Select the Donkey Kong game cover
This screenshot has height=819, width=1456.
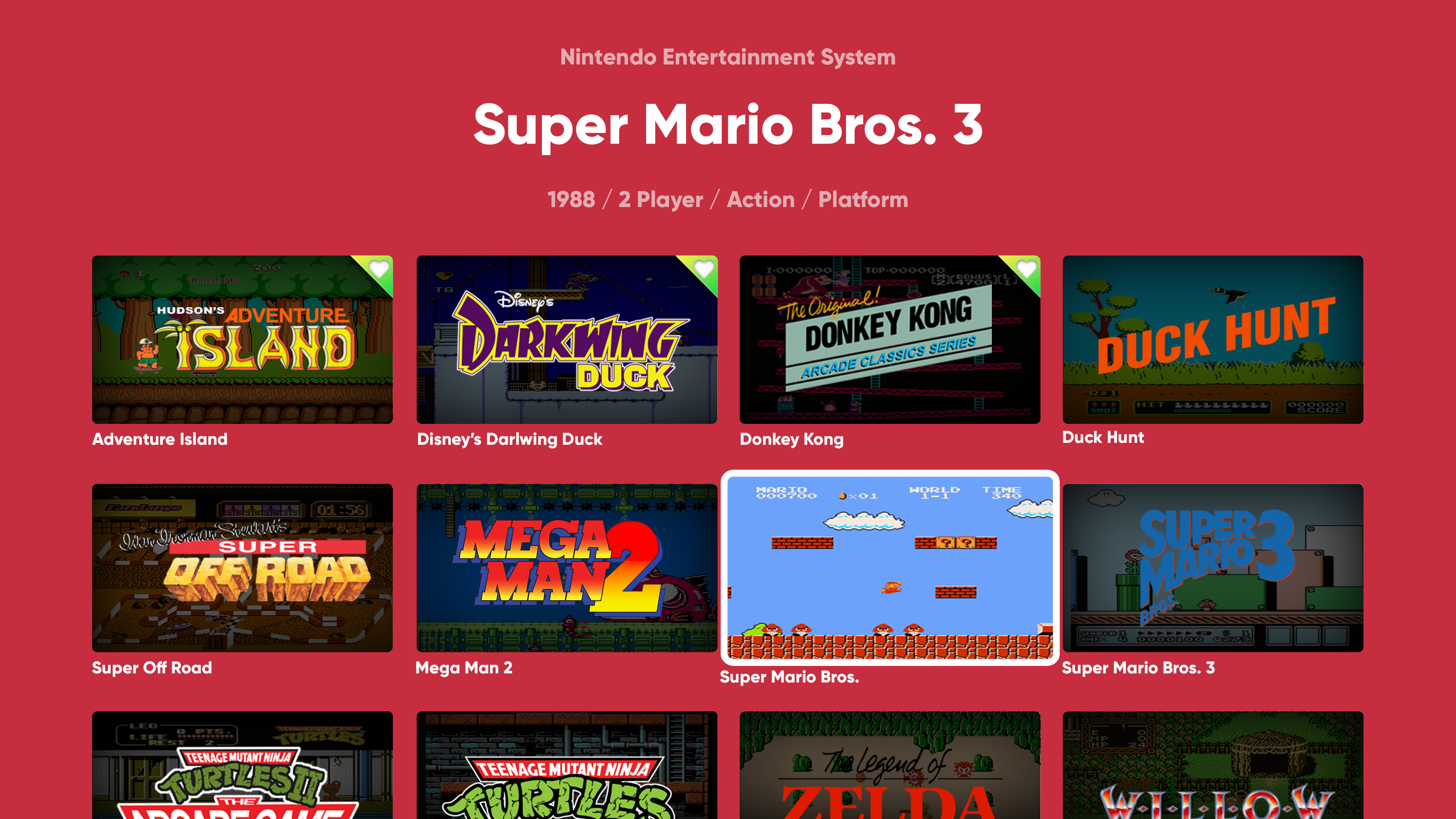point(890,340)
